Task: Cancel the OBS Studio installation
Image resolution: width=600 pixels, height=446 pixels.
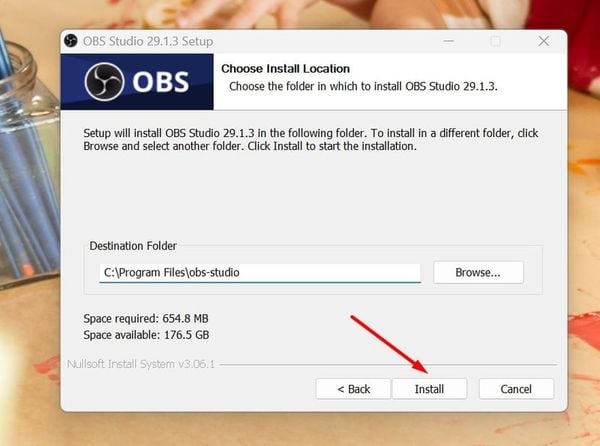Action: pos(516,389)
